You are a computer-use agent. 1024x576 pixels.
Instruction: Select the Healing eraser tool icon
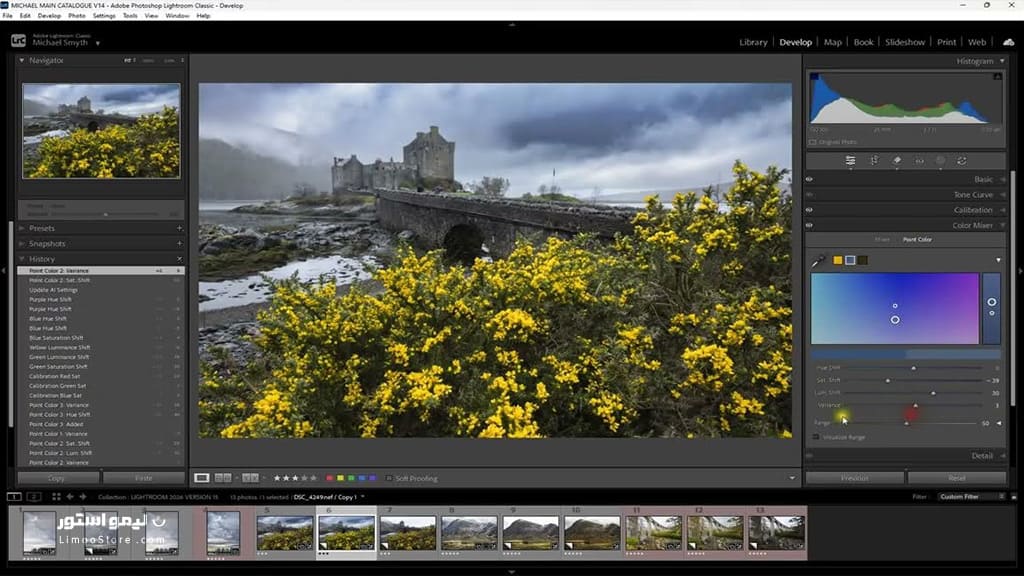[897, 161]
